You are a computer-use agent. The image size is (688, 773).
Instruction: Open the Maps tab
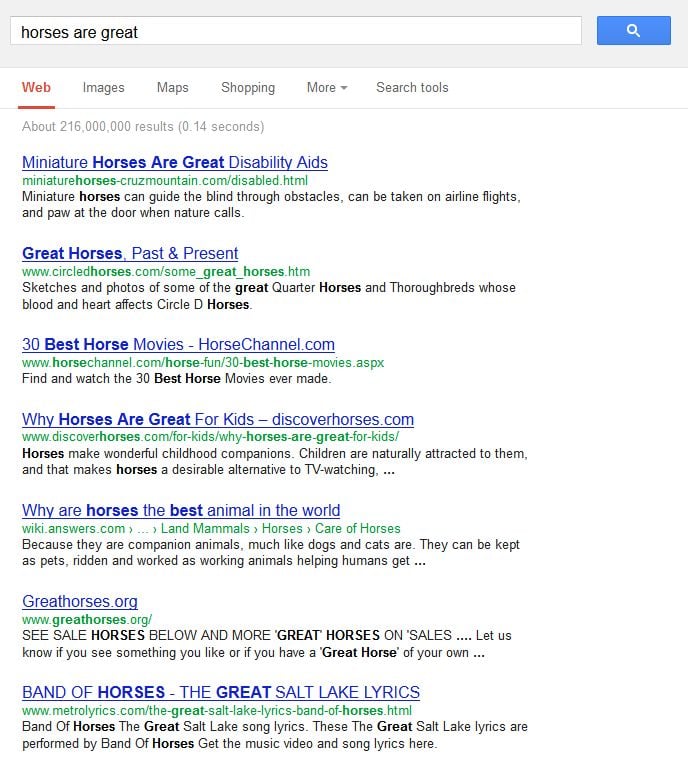click(x=172, y=88)
